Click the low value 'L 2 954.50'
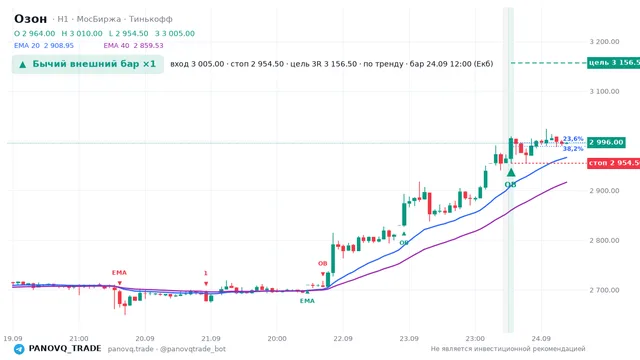640x360 pixels. (129, 33)
